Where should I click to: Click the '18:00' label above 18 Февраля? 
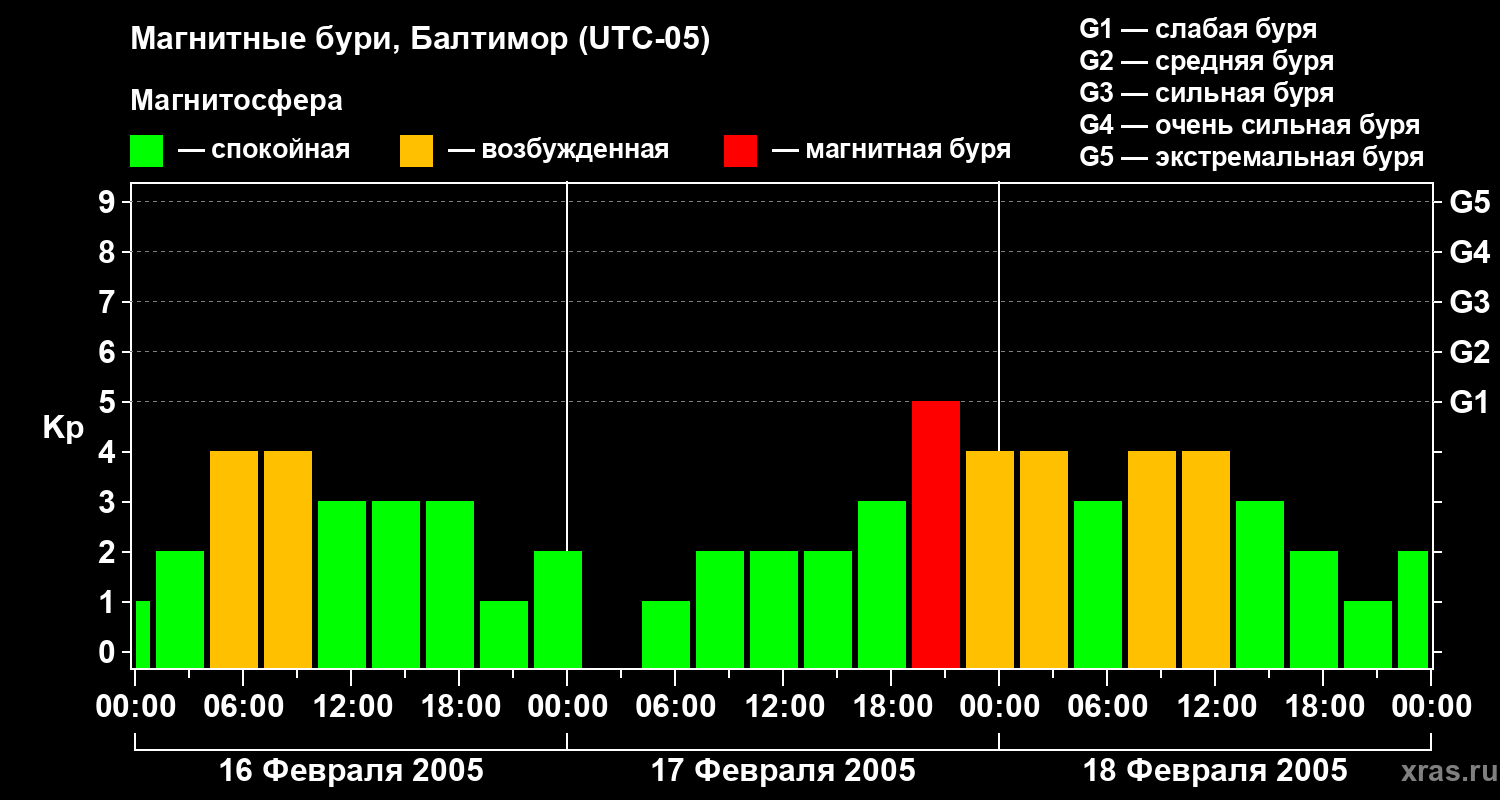(x=1323, y=707)
